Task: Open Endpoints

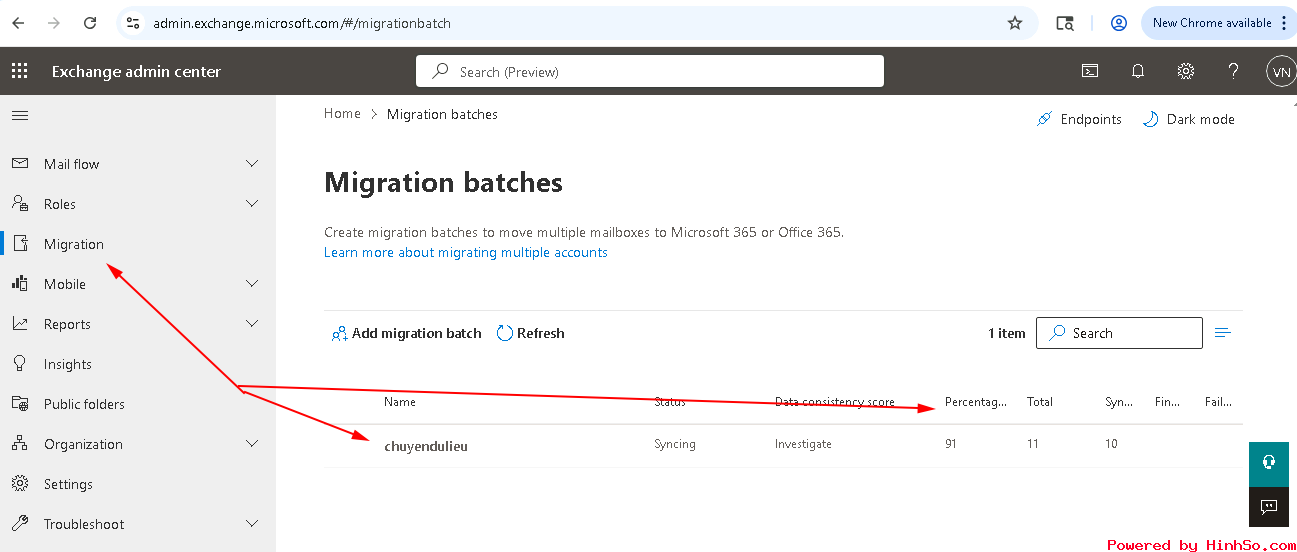Action: coord(1079,119)
